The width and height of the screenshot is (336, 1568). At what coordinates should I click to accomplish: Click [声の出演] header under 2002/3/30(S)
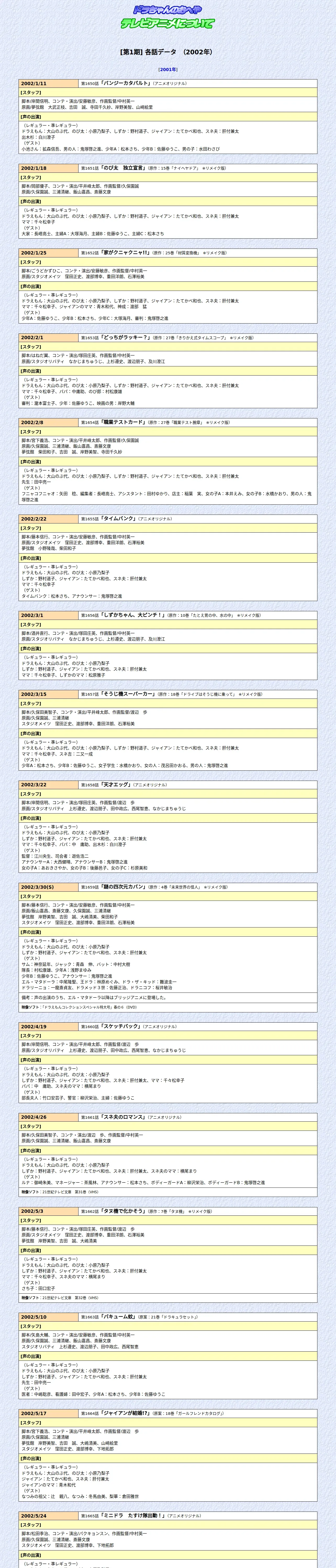coord(168,932)
